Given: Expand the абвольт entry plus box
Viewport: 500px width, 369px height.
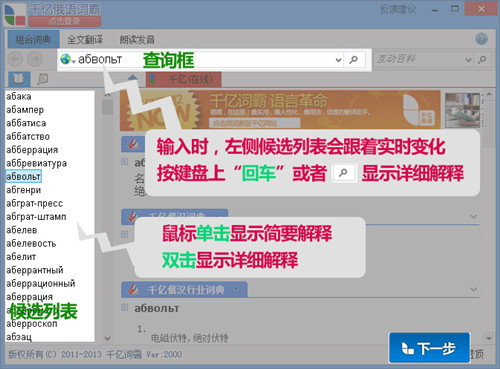Looking at the screenshot, I should coord(124,307).
